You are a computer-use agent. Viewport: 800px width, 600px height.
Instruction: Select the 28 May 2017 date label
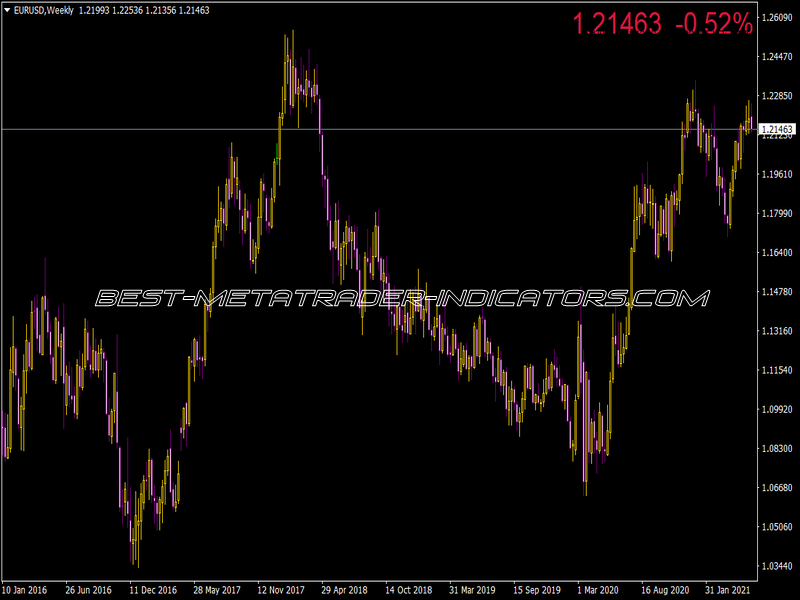point(217,590)
